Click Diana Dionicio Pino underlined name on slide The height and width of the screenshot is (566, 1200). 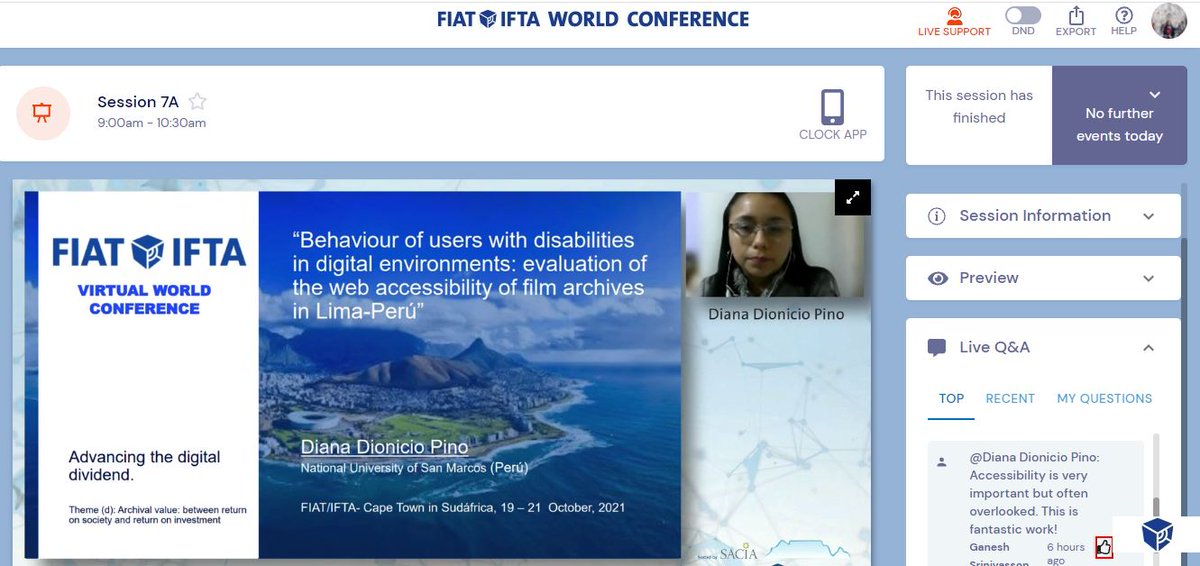point(384,447)
